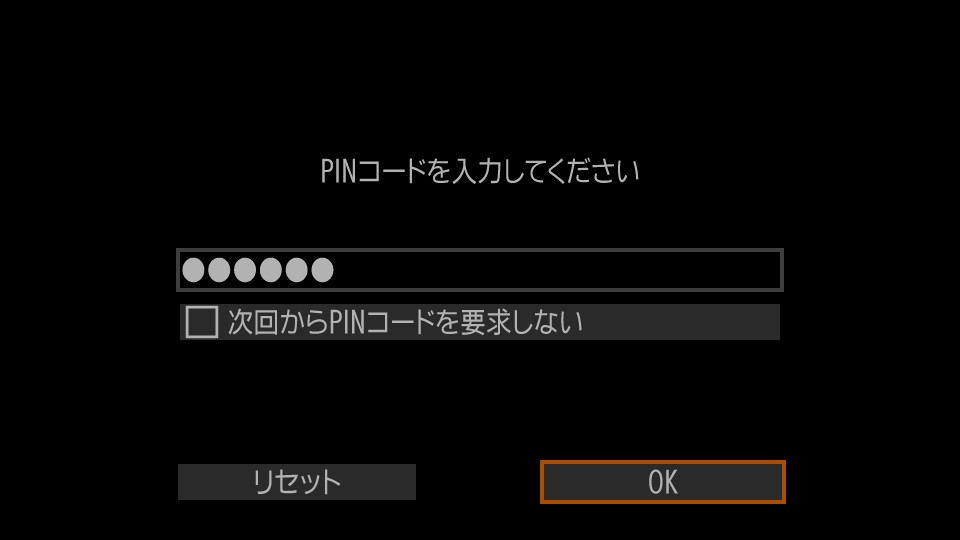Viewport: 960px width, 540px height.
Task: Enable the don't-ask-PIN-next-time checkbox square
Action: click(x=201, y=322)
